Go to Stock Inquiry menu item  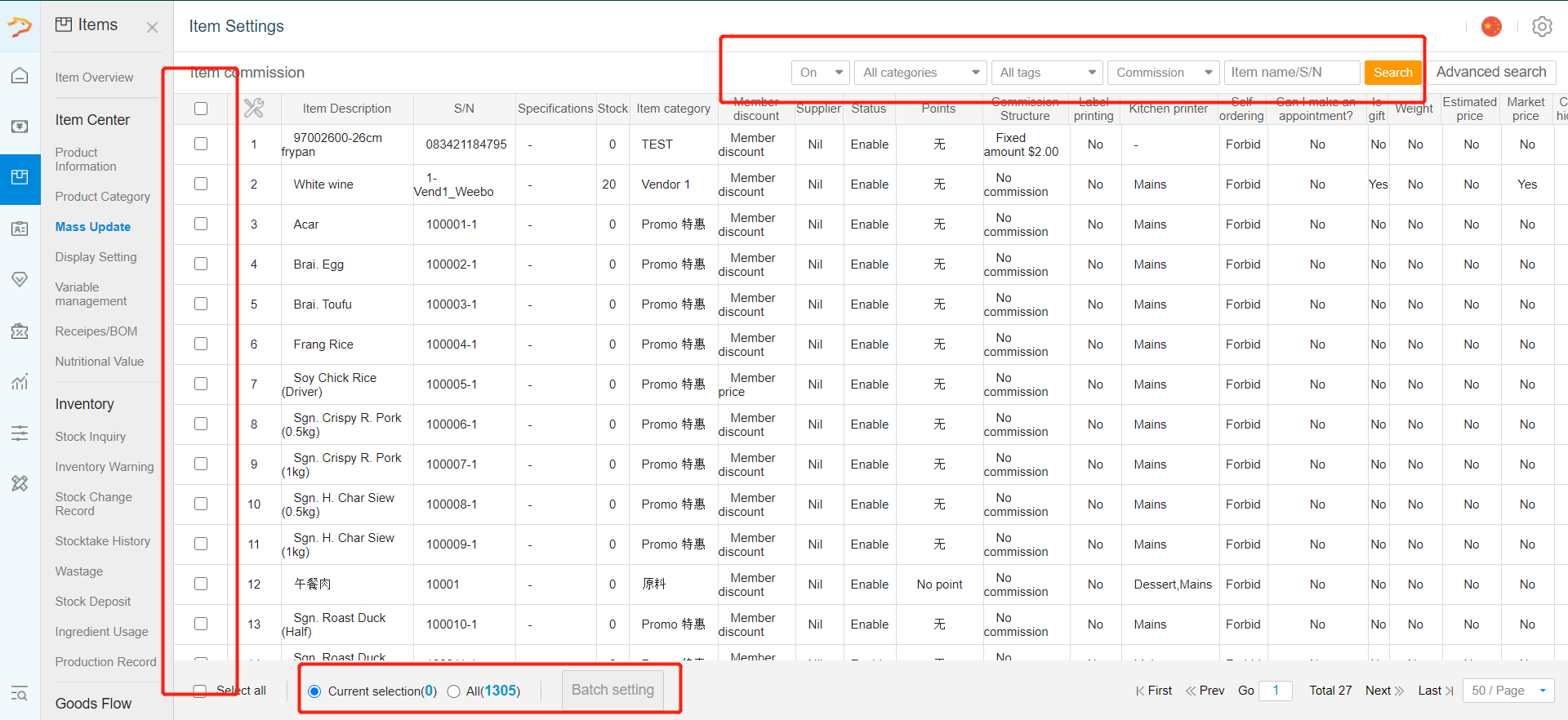click(x=91, y=437)
